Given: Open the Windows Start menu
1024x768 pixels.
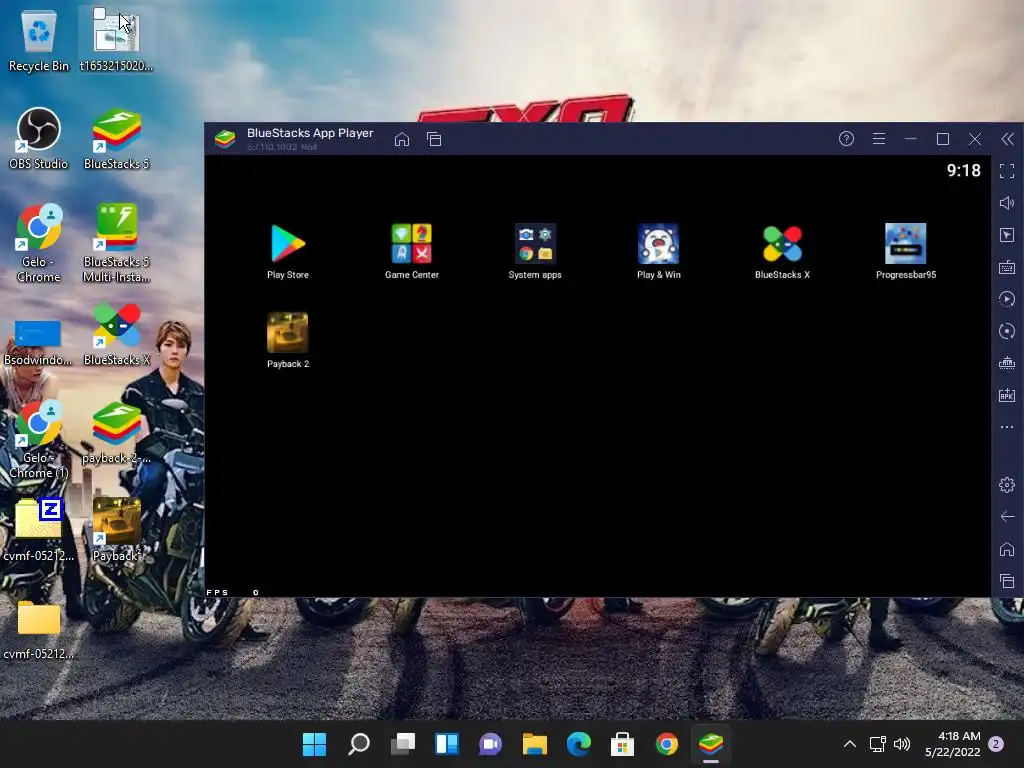Looking at the screenshot, I should point(314,744).
